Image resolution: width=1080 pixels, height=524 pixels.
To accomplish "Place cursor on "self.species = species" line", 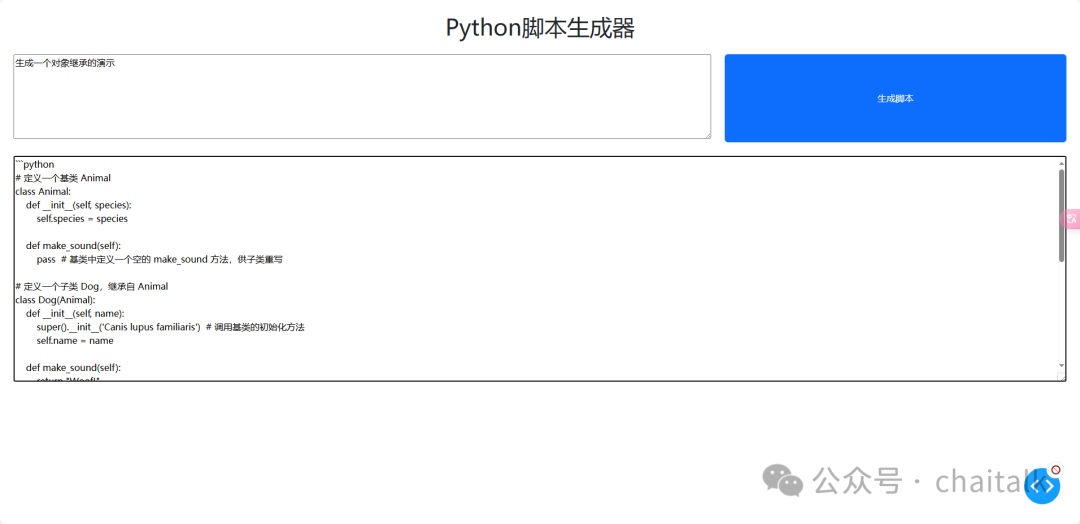I will point(82,219).
